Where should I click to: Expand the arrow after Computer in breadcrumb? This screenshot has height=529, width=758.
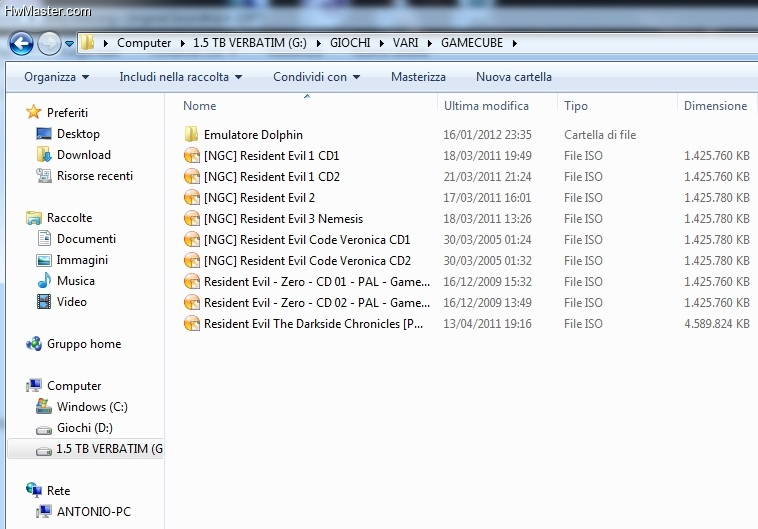(x=182, y=44)
